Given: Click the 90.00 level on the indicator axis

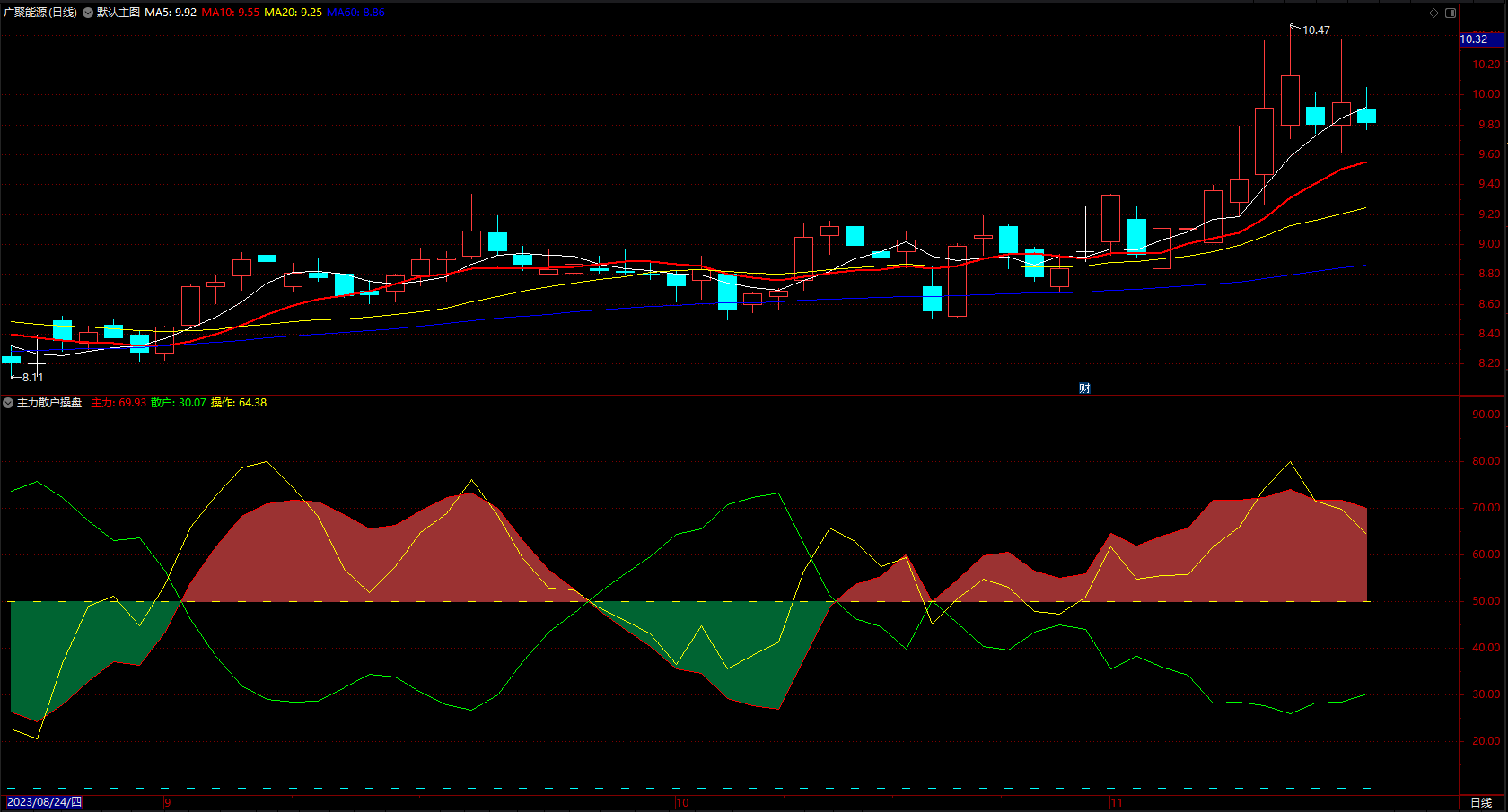Looking at the screenshot, I should click(1486, 415).
